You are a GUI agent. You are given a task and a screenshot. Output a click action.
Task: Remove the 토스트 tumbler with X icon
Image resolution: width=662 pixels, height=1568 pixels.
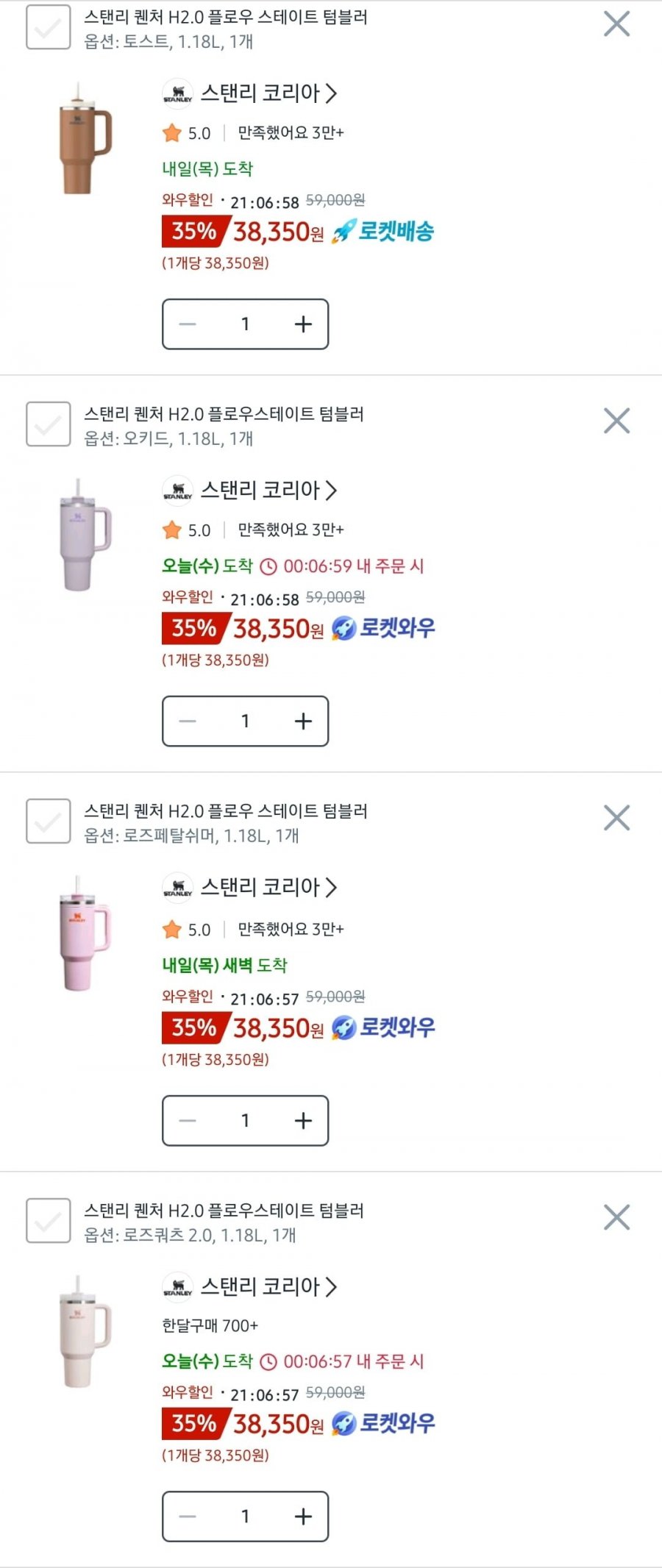pos(616,24)
